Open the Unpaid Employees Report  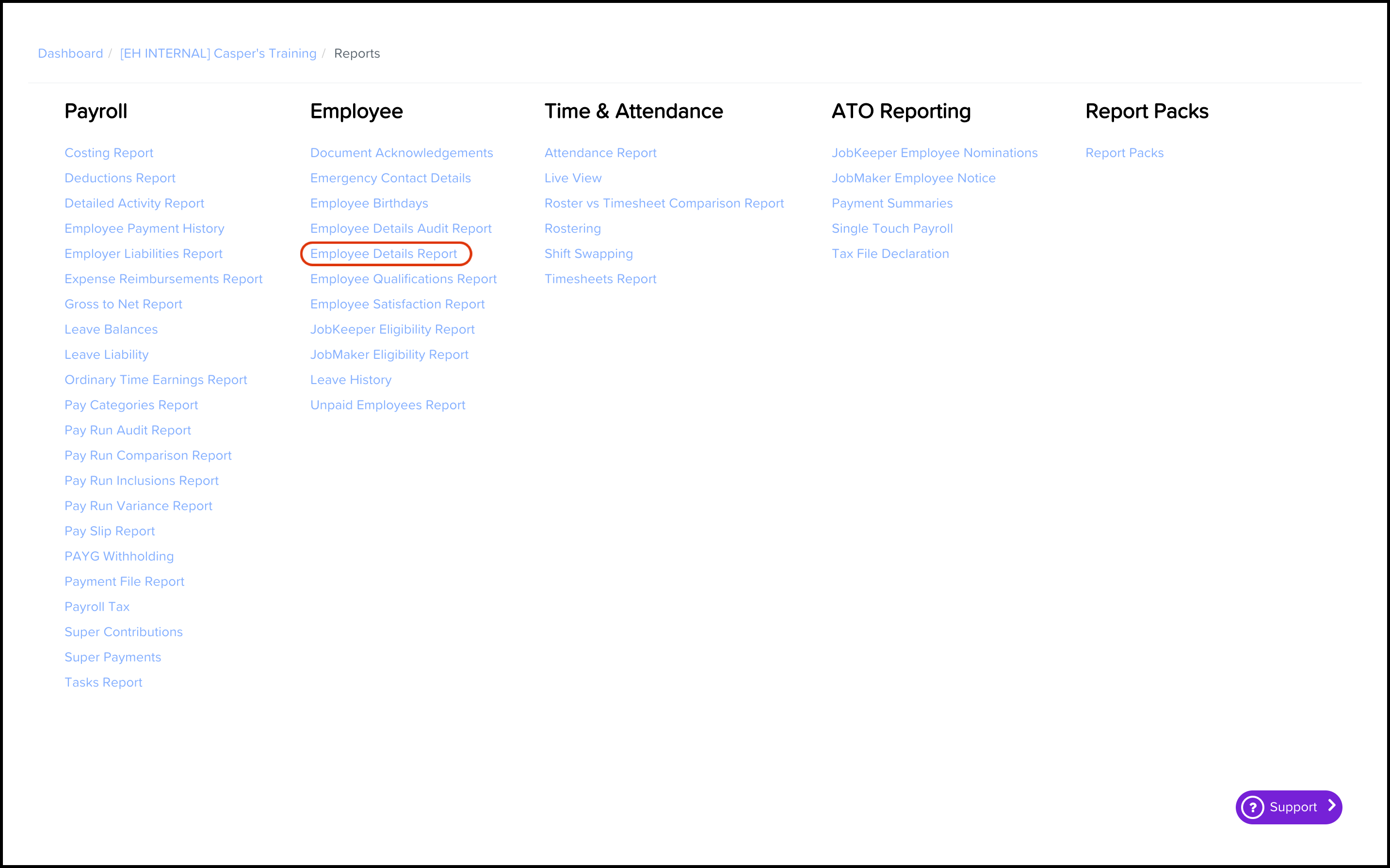click(388, 405)
